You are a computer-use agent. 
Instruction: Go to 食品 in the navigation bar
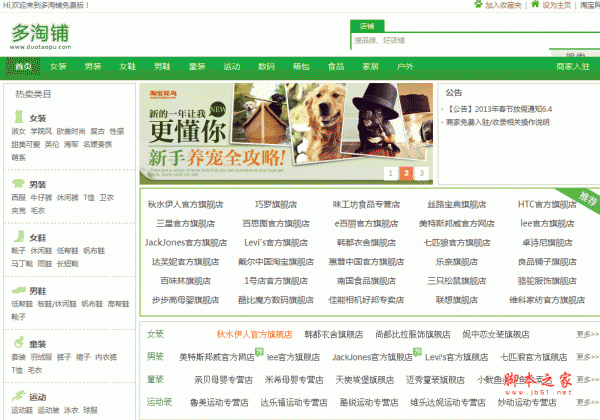336,66
